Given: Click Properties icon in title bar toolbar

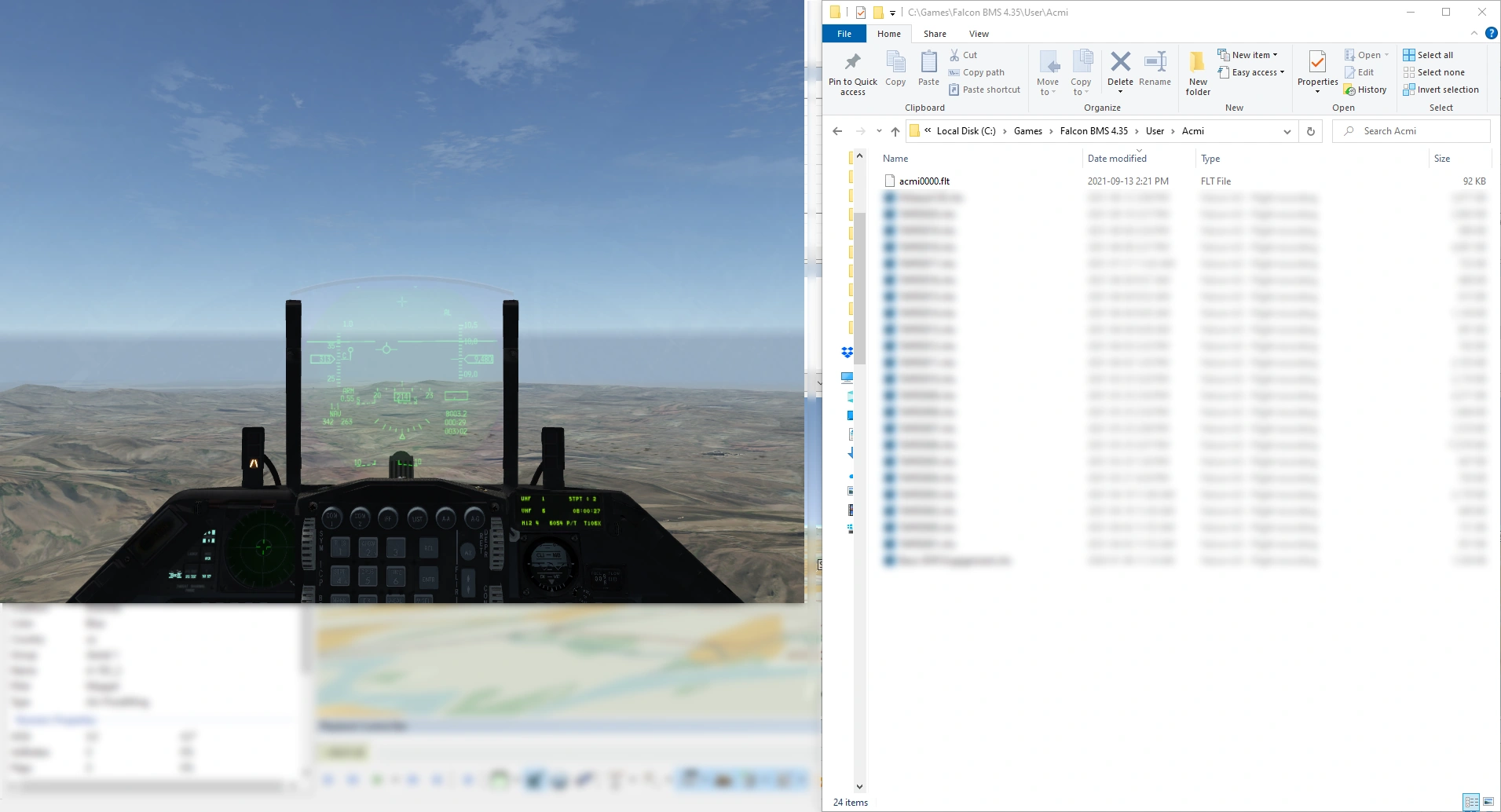Looking at the screenshot, I should pyautogui.click(x=861, y=13).
